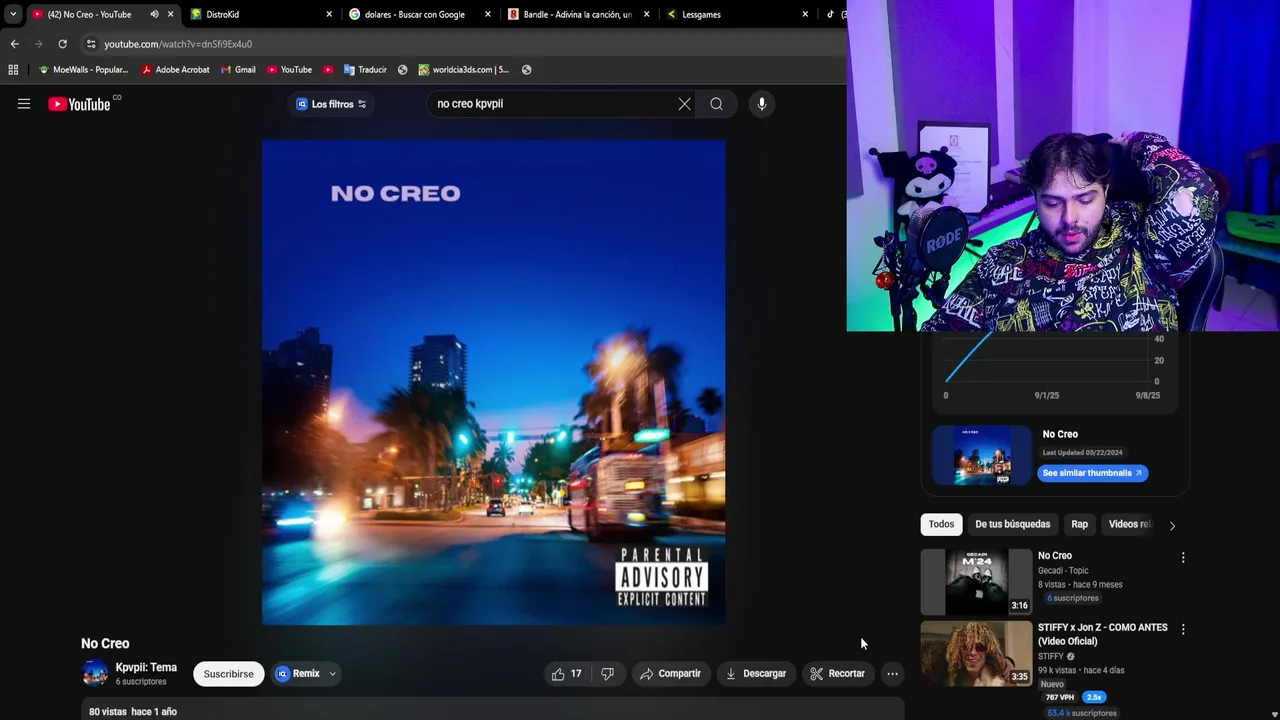
Task: Clear the search box with the X
Action: (x=684, y=104)
